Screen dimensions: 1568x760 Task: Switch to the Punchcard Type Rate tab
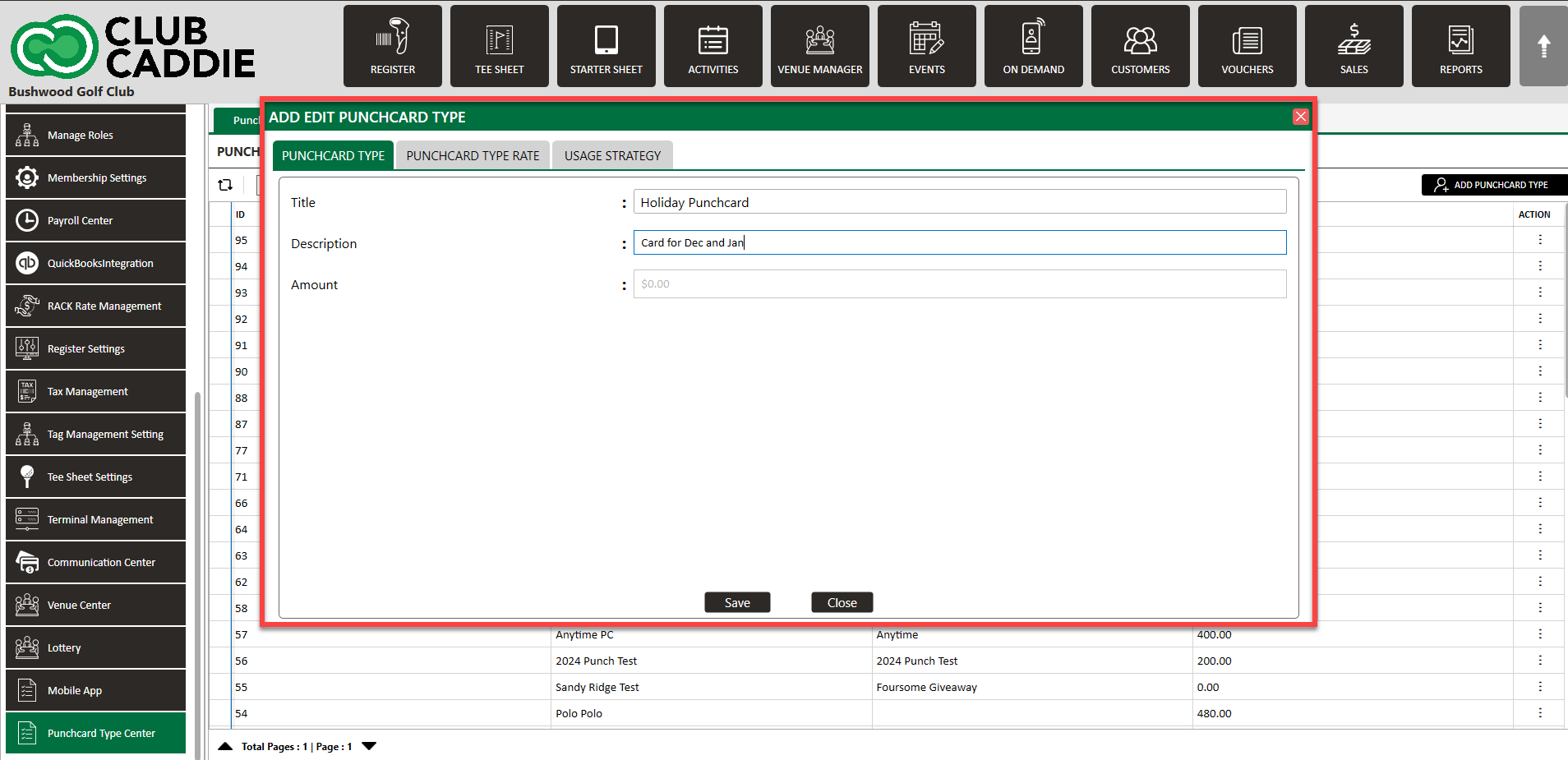[x=473, y=155]
